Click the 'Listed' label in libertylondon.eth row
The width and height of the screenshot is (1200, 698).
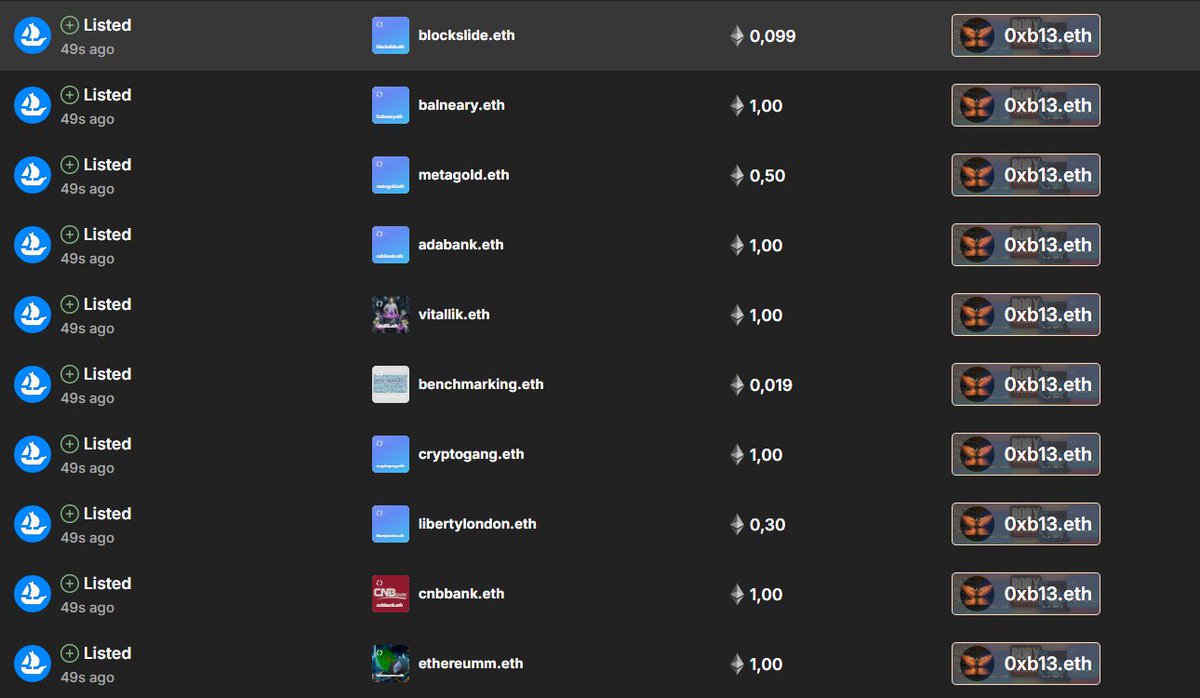click(107, 513)
